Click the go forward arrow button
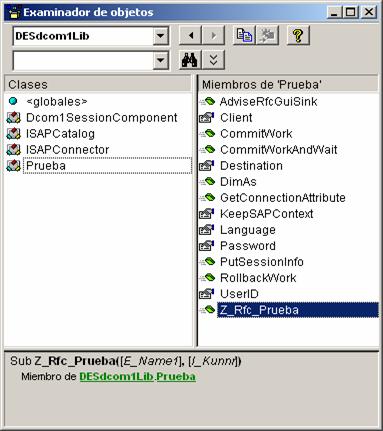The image size is (383, 431). click(x=213, y=35)
